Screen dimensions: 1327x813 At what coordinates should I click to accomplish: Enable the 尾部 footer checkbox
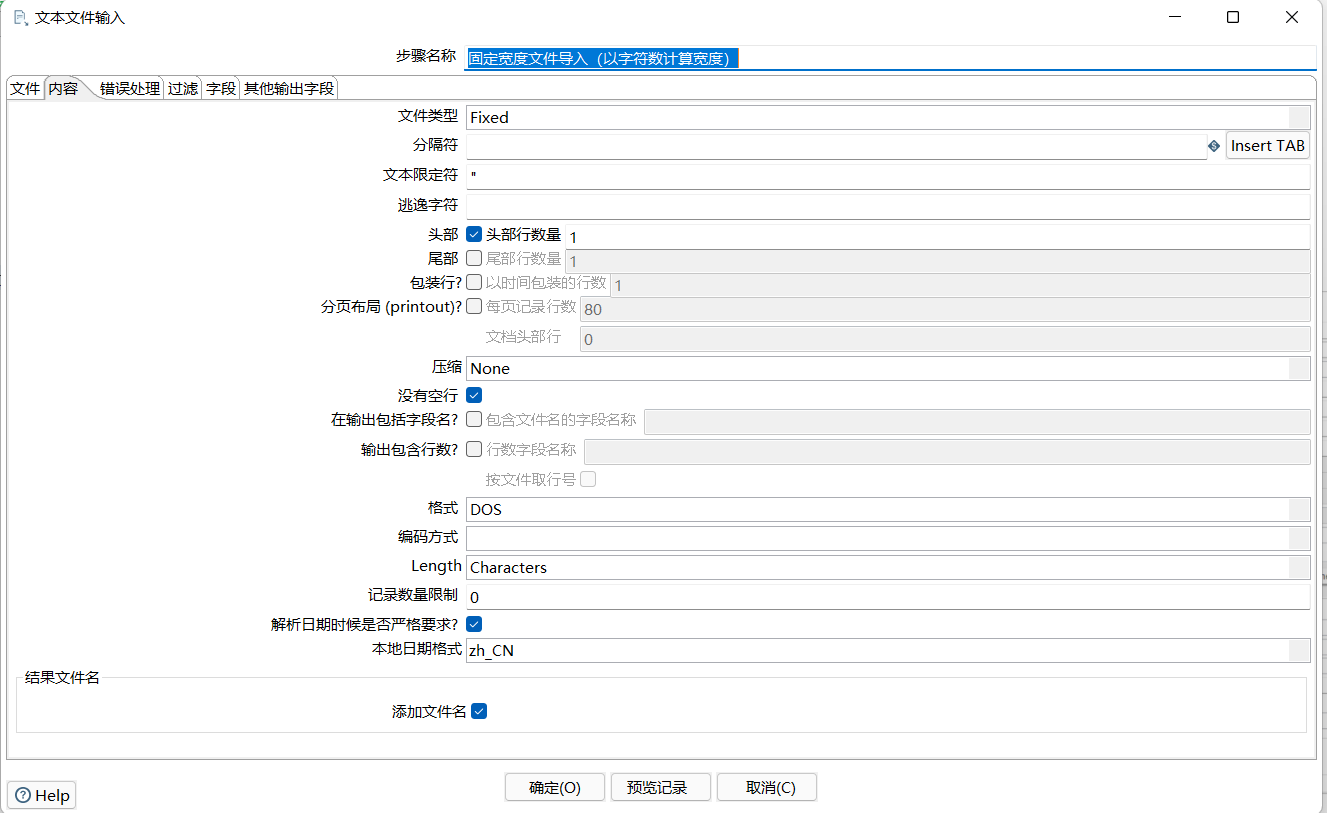tap(474, 258)
